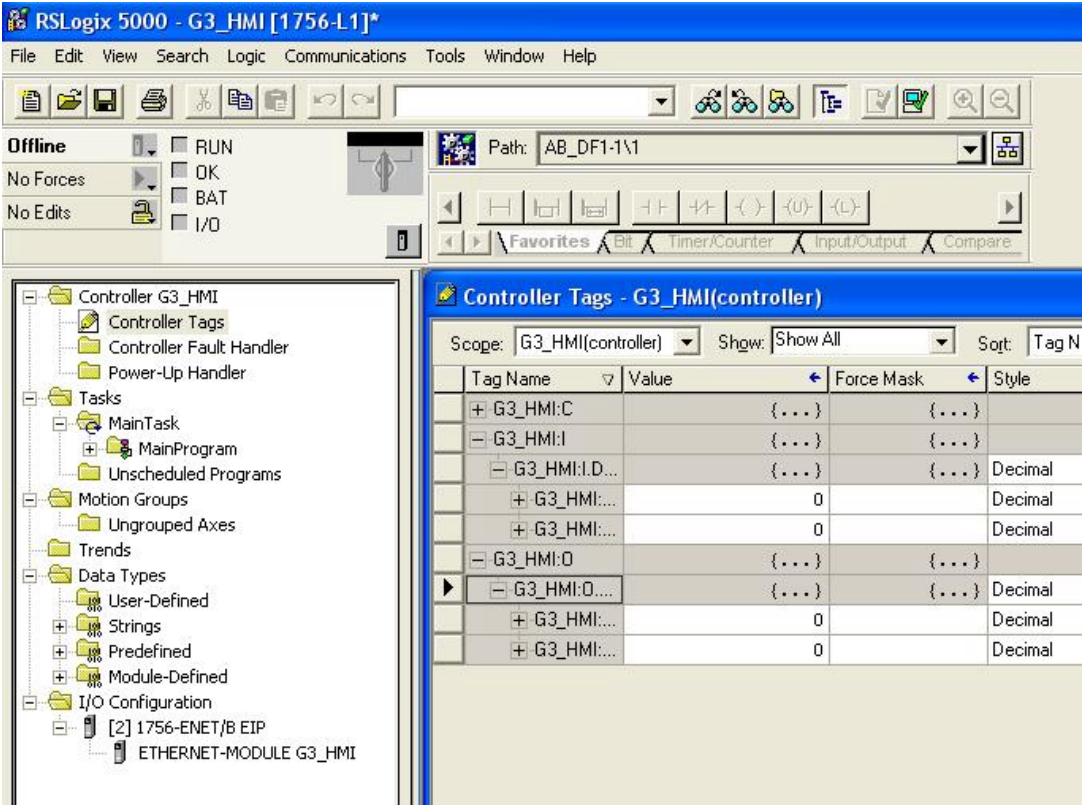The height and width of the screenshot is (806, 1083).
Task: Sort by the Tag Name column header
Action: [543, 379]
